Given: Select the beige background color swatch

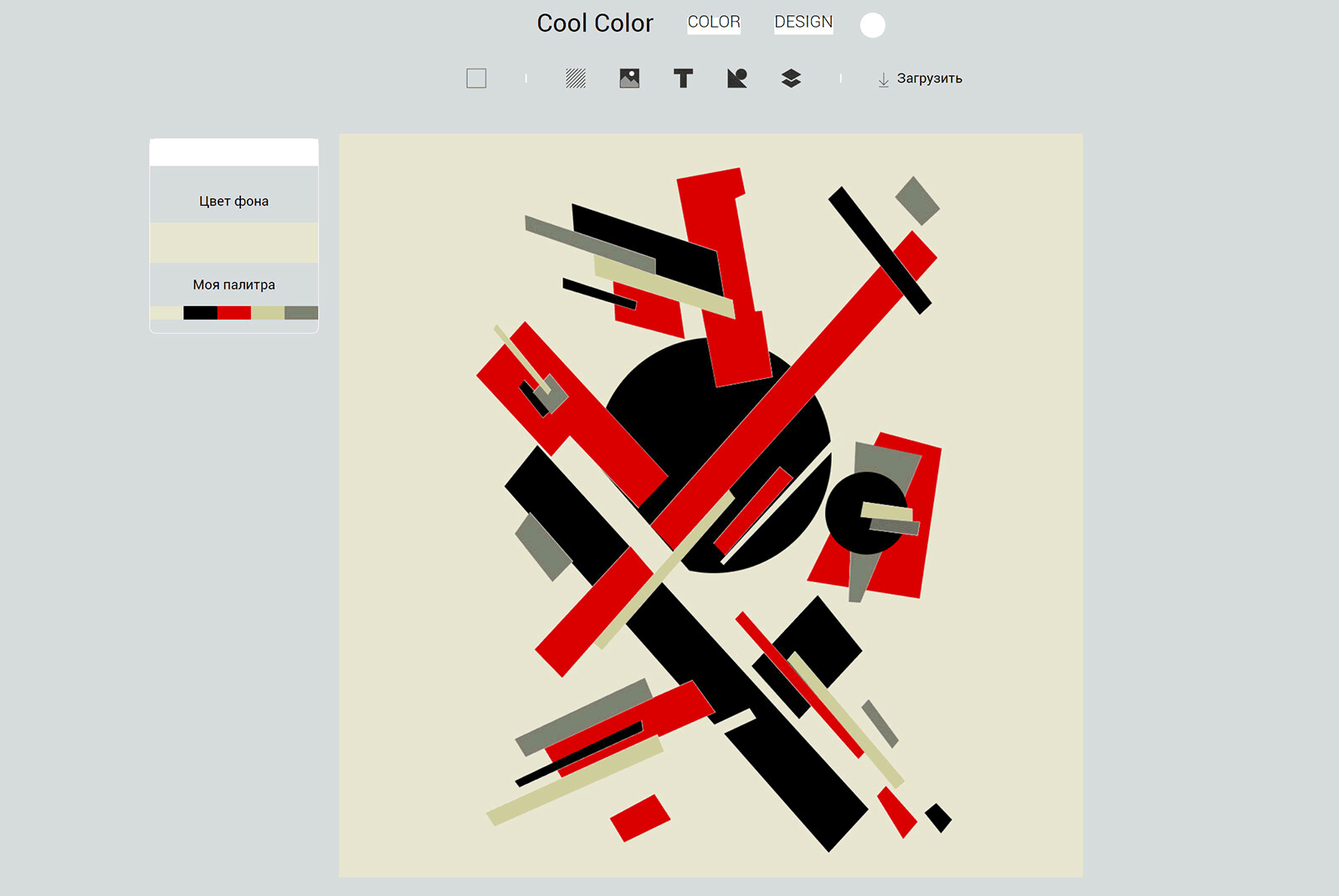Looking at the screenshot, I should (233, 243).
